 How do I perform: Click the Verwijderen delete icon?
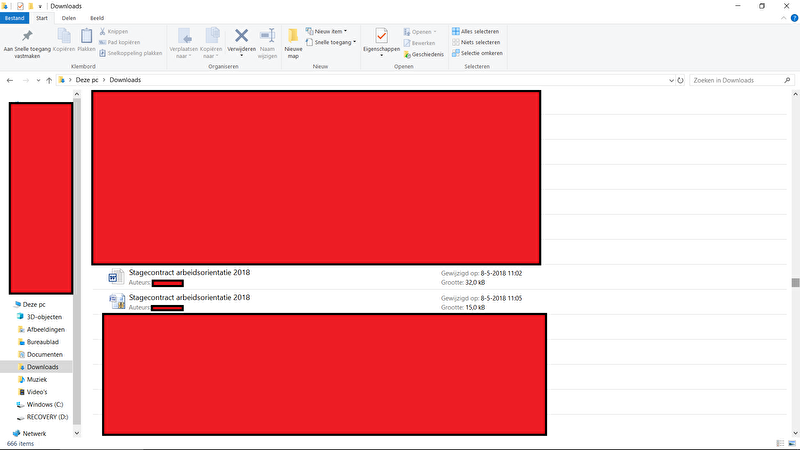241,37
